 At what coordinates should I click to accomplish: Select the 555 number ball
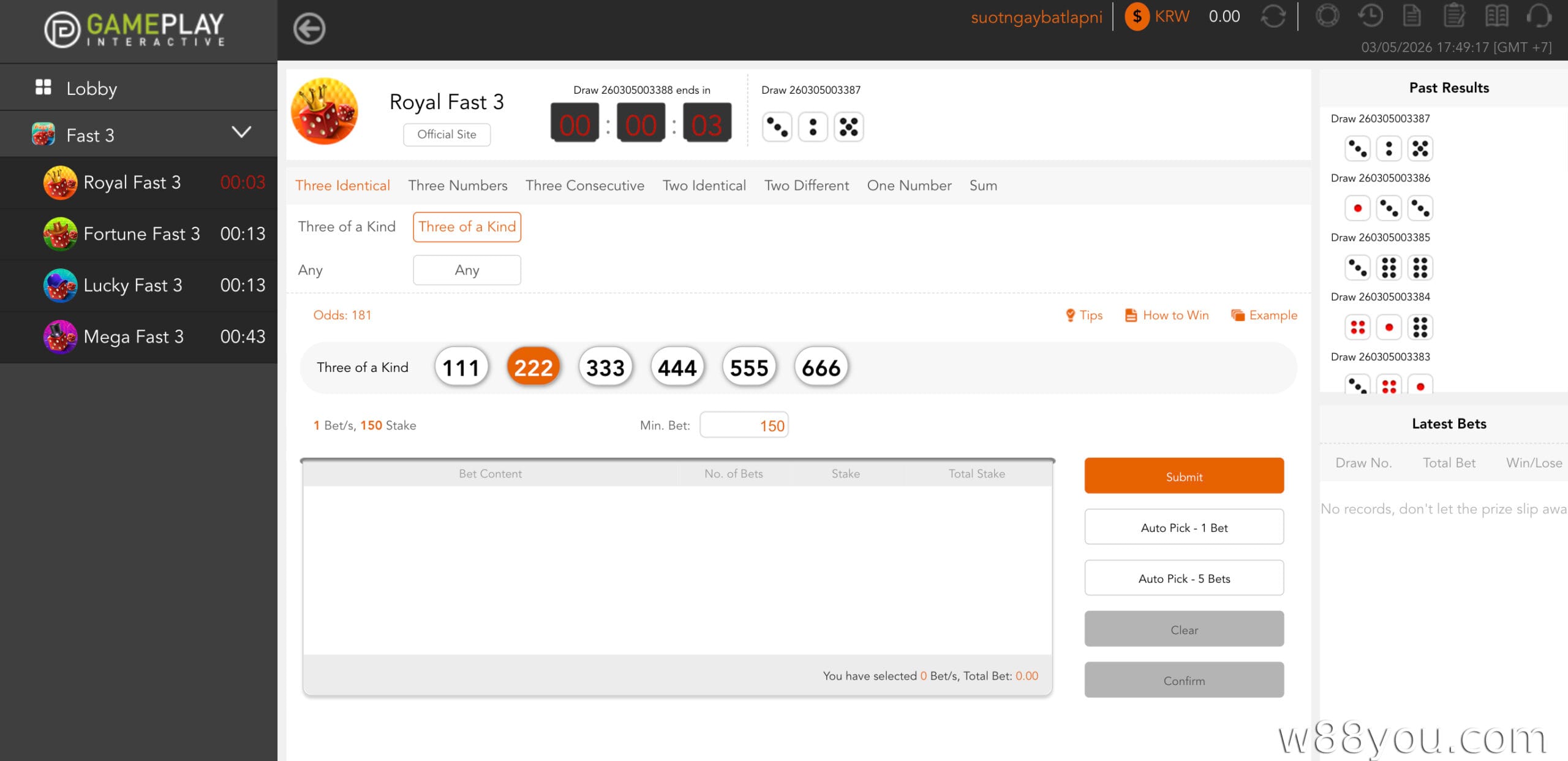point(748,368)
